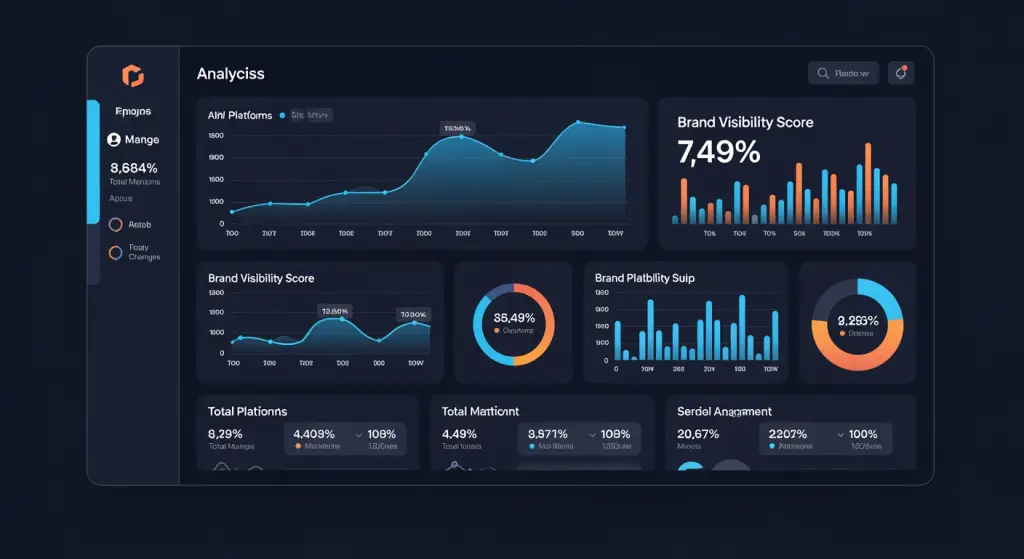Click the ring icon beside Toaty Chamges
This screenshot has width=1024, height=559.
click(115, 252)
